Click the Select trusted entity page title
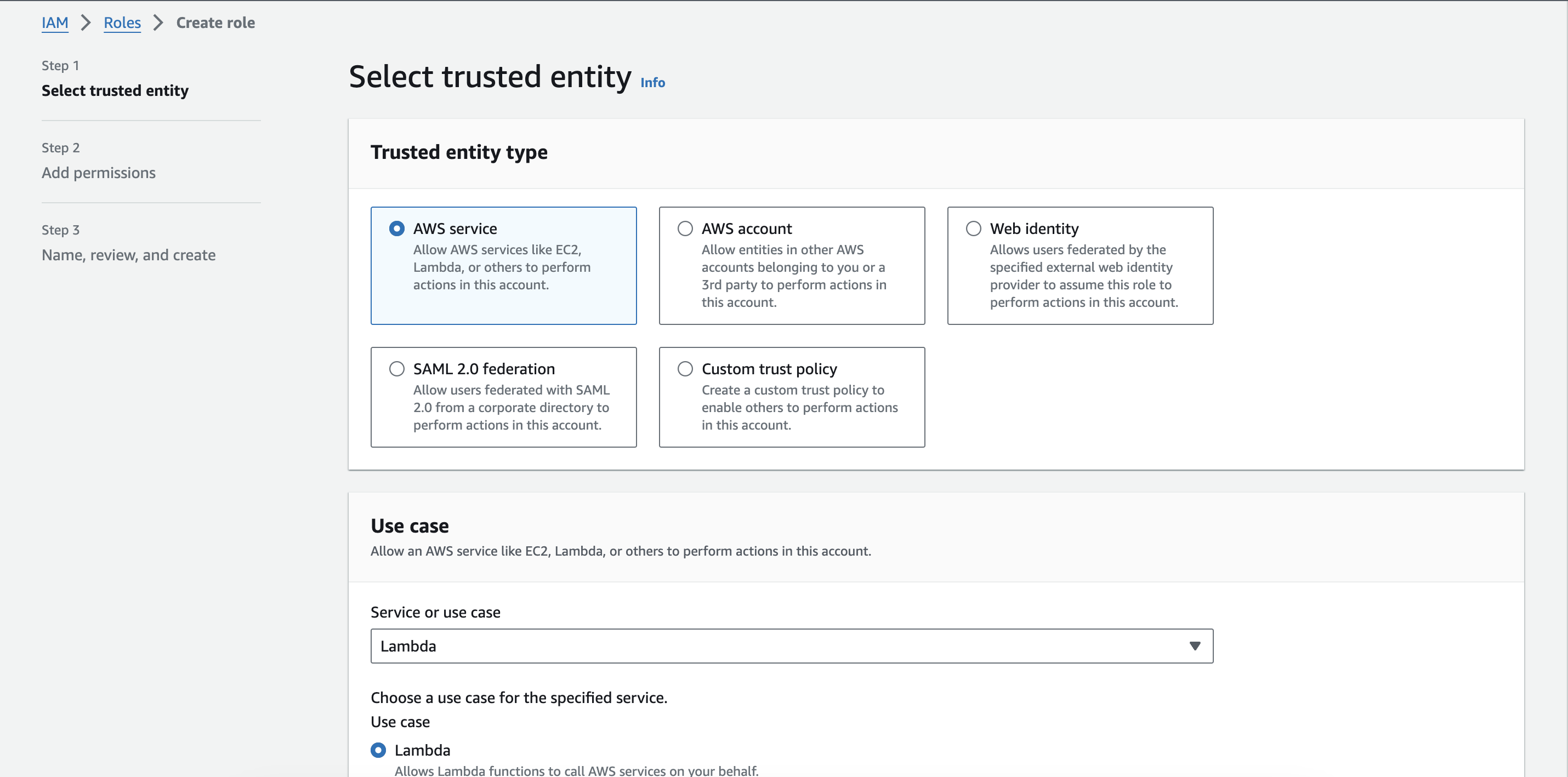 (490, 77)
